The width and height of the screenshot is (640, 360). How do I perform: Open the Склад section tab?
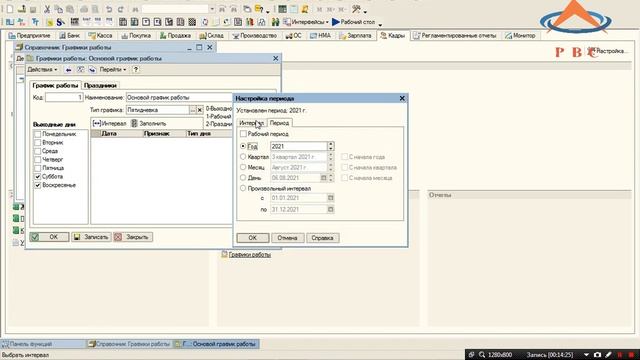[x=211, y=36]
